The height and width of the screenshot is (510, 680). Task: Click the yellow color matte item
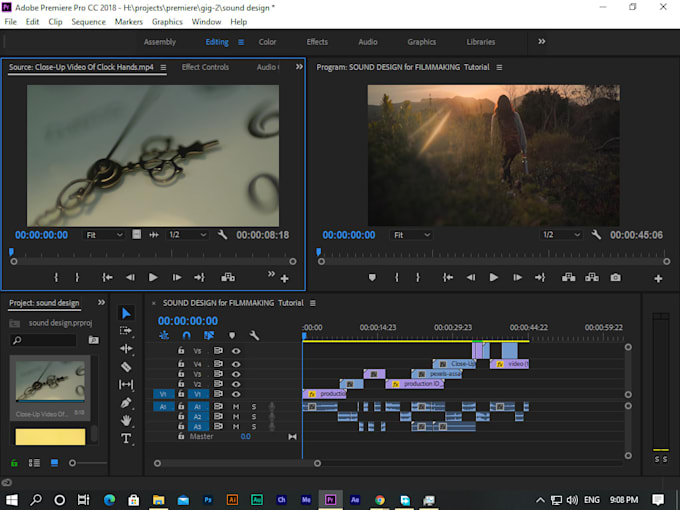[x=50, y=437]
